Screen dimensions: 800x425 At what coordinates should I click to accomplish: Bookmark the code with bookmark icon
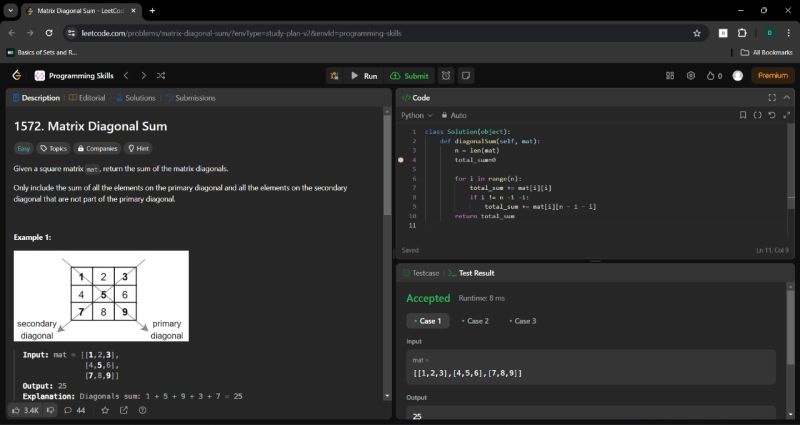[743, 115]
